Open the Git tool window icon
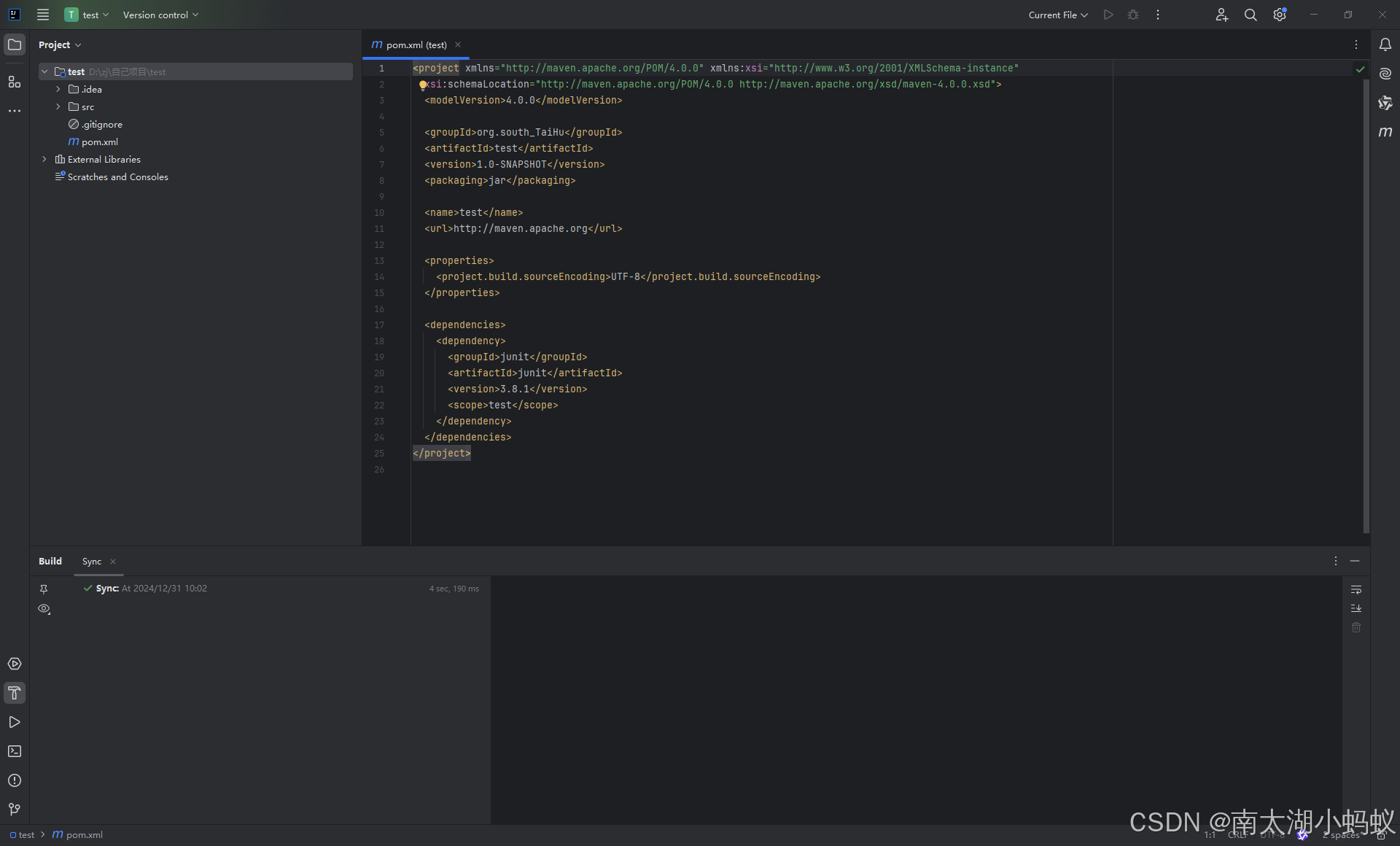The height and width of the screenshot is (846, 1400). 14,810
